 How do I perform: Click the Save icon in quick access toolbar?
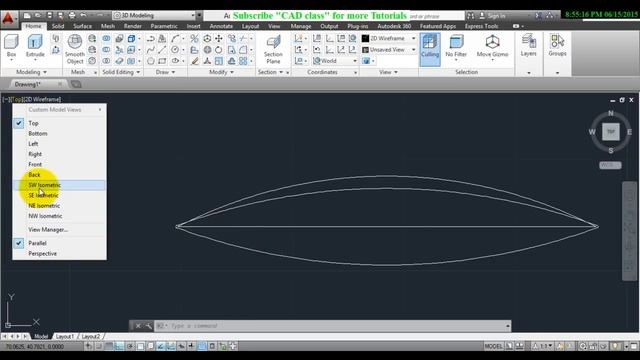point(49,16)
